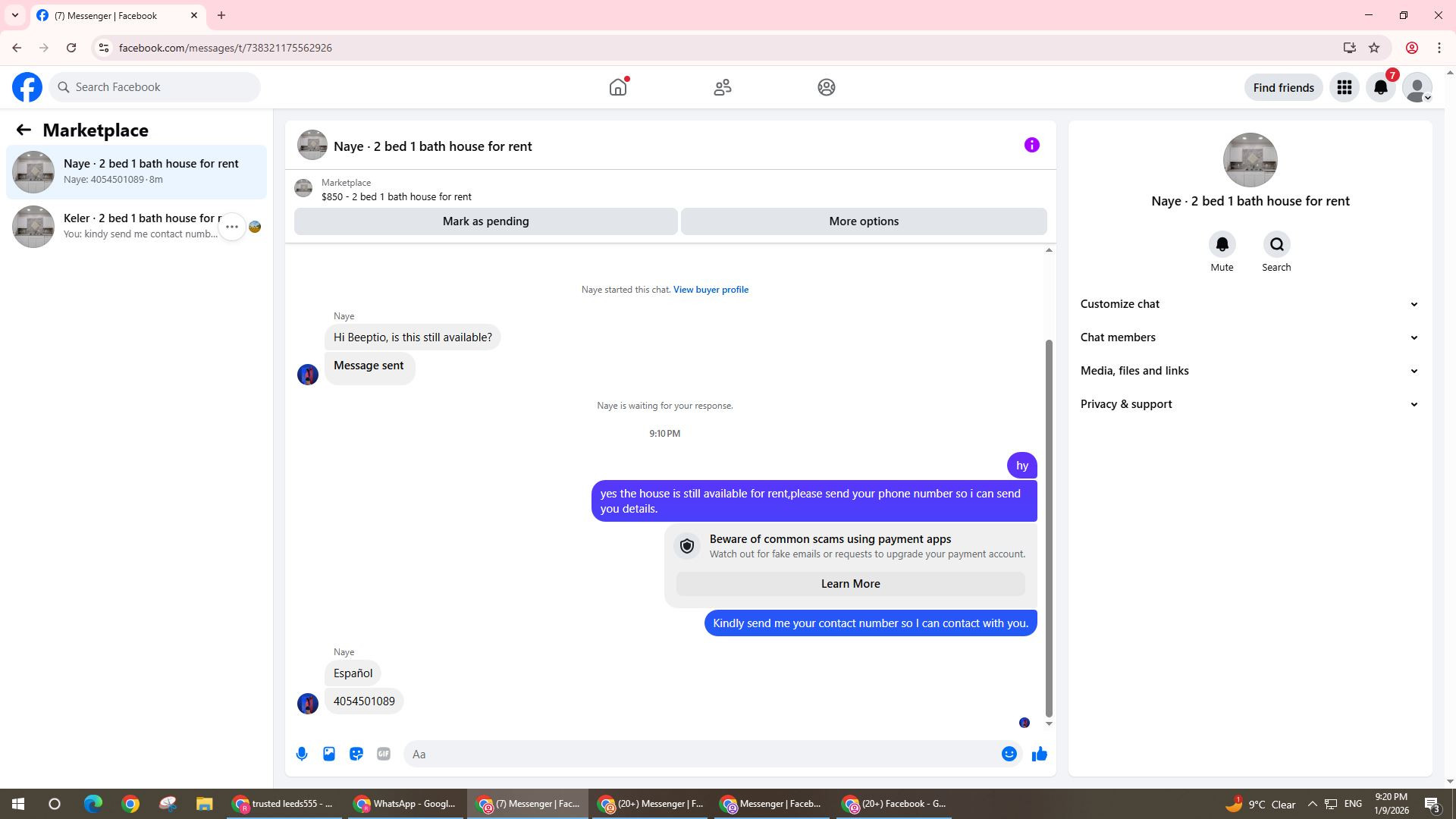Expand the Media, files and links section

click(1249, 371)
